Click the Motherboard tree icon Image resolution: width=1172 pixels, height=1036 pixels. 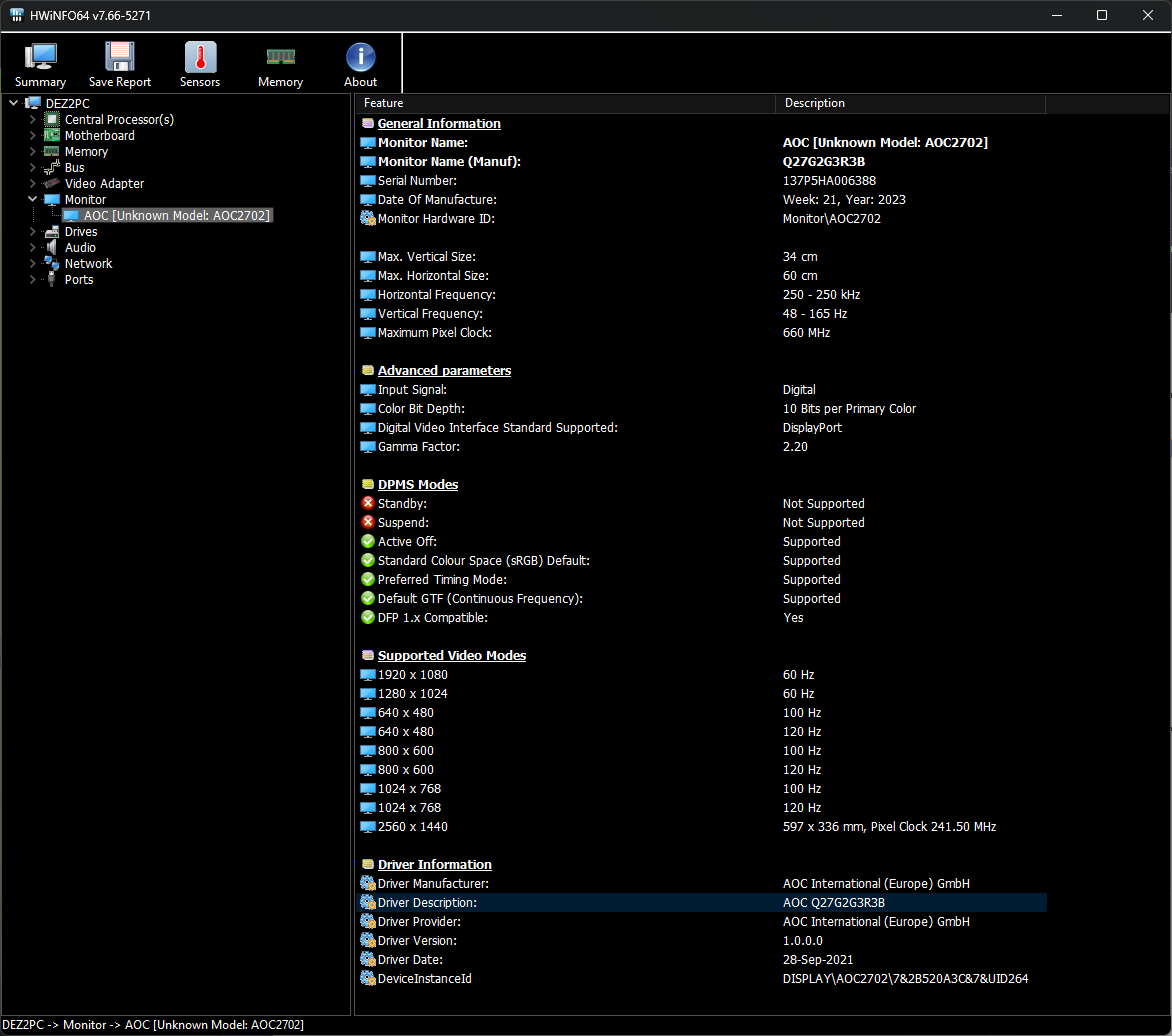[x=52, y=135]
